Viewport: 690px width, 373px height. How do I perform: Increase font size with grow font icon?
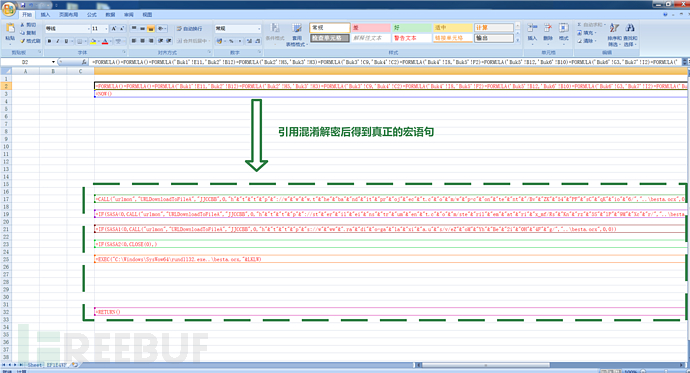[114, 29]
